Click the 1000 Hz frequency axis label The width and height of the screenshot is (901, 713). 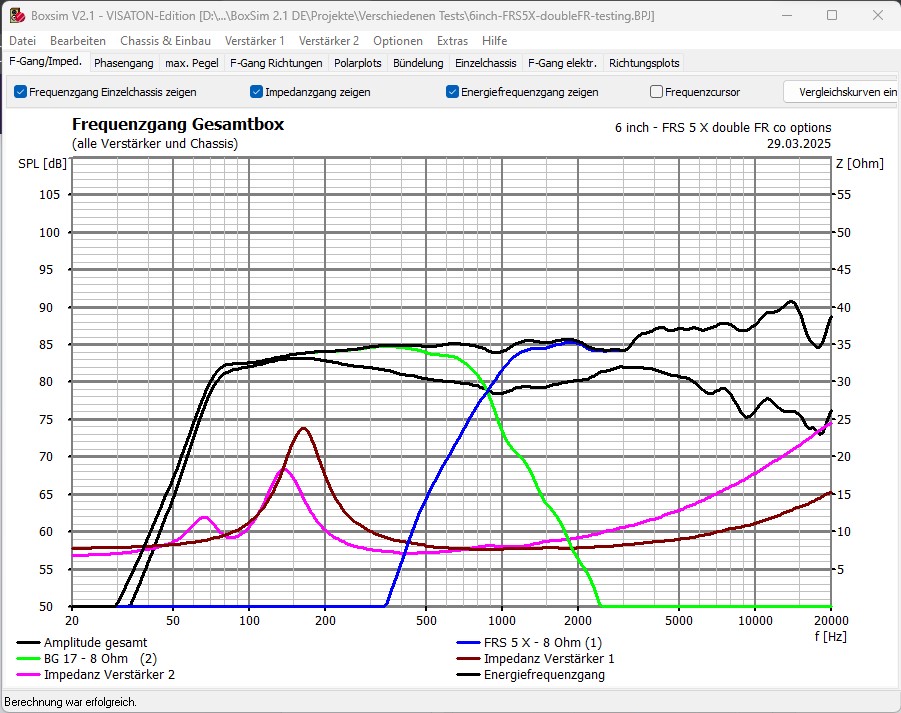pos(502,621)
